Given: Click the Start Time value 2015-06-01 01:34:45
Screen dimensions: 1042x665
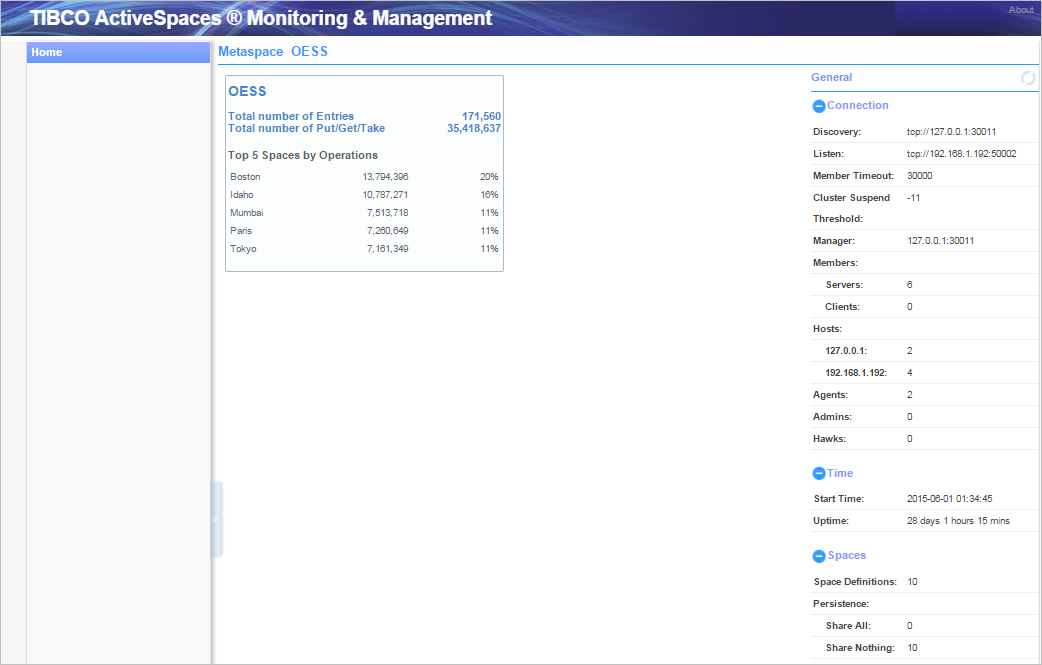Looking at the screenshot, I should [x=950, y=499].
